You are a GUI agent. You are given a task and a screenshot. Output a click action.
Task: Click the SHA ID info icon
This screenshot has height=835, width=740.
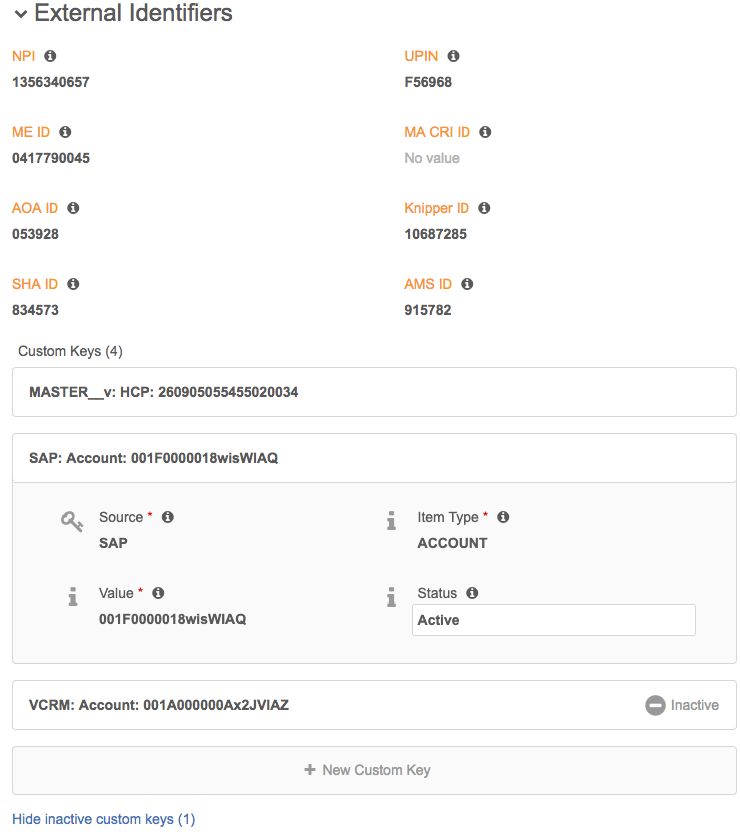73,284
